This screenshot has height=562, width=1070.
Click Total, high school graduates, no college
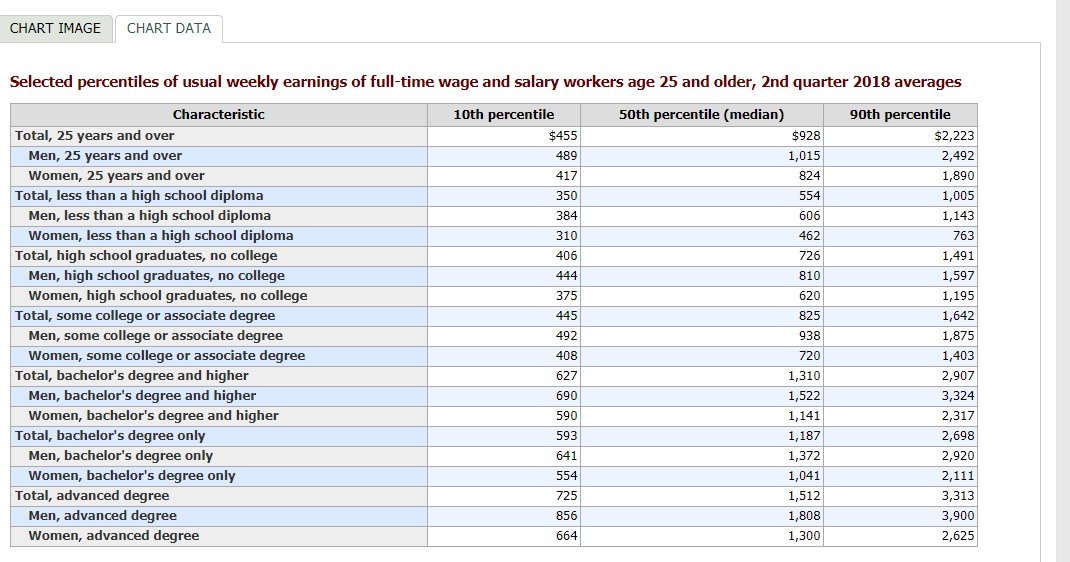click(x=146, y=256)
